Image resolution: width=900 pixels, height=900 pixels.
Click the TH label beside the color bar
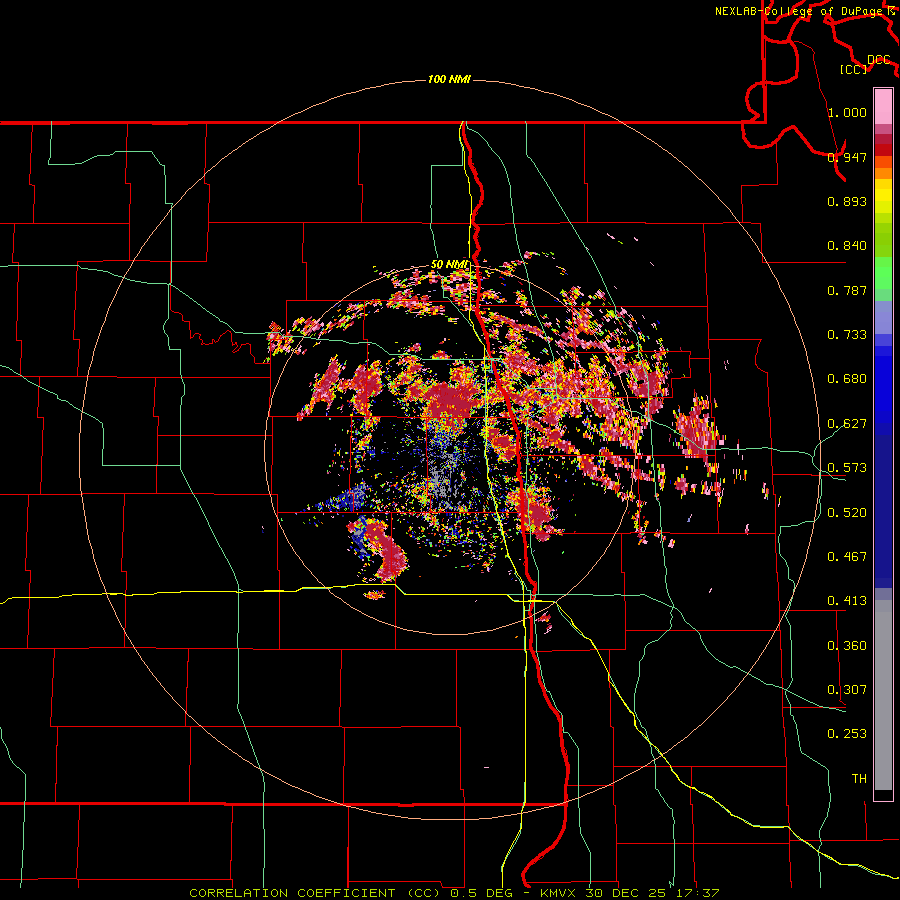pyautogui.click(x=859, y=779)
